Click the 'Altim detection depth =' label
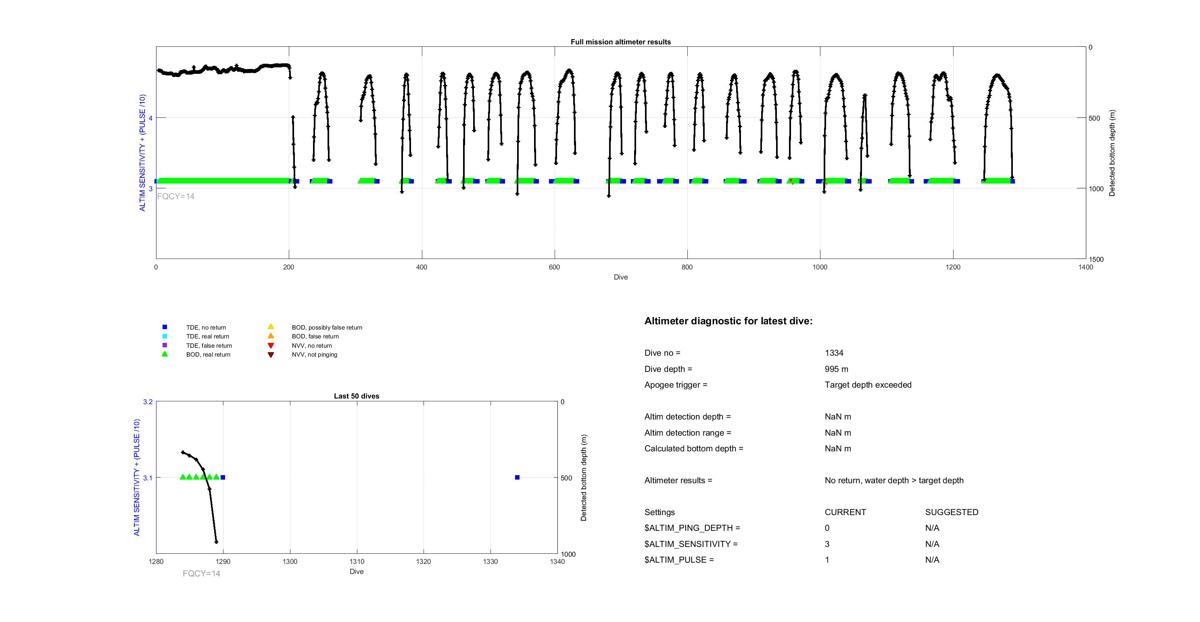Viewport: 1200px width, 622px height. 688,417
